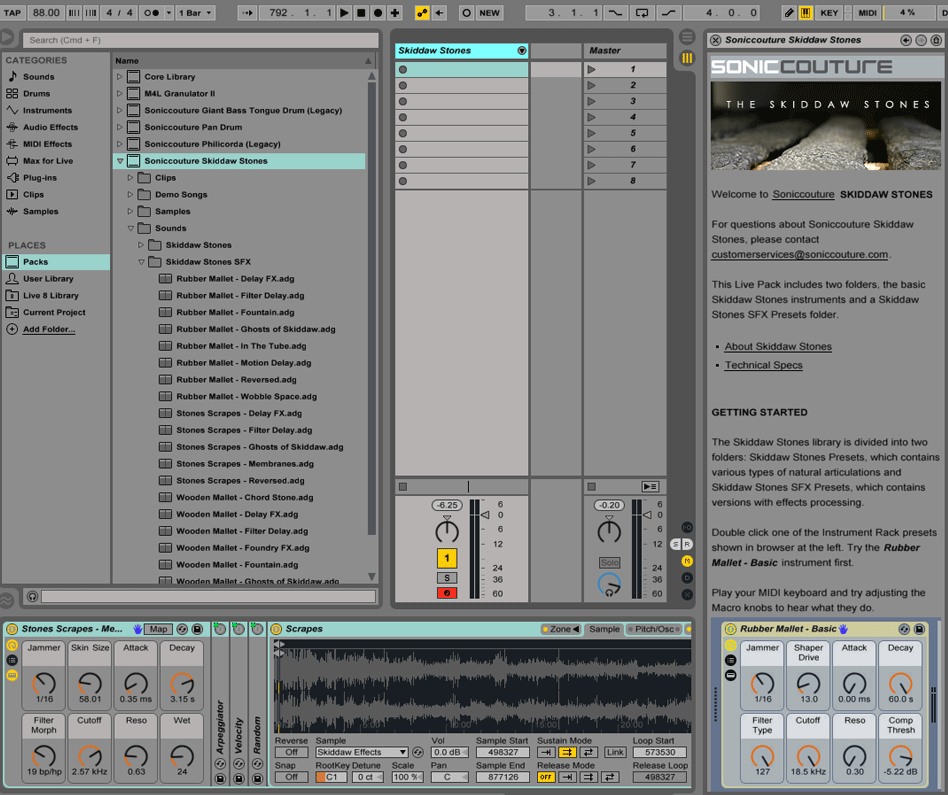Open the Skiddaw Effects sample dropdown
The width and height of the screenshot is (948, 795).
point(362,753)
